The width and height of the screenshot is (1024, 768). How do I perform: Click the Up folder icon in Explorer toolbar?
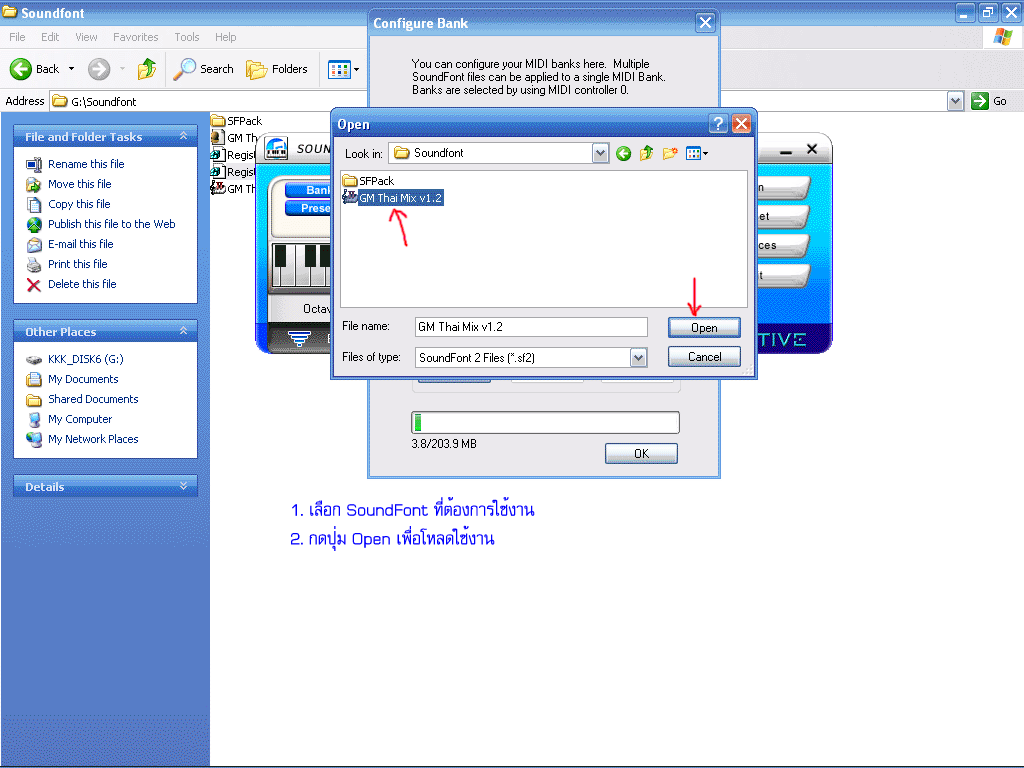(x=147, y=69)
